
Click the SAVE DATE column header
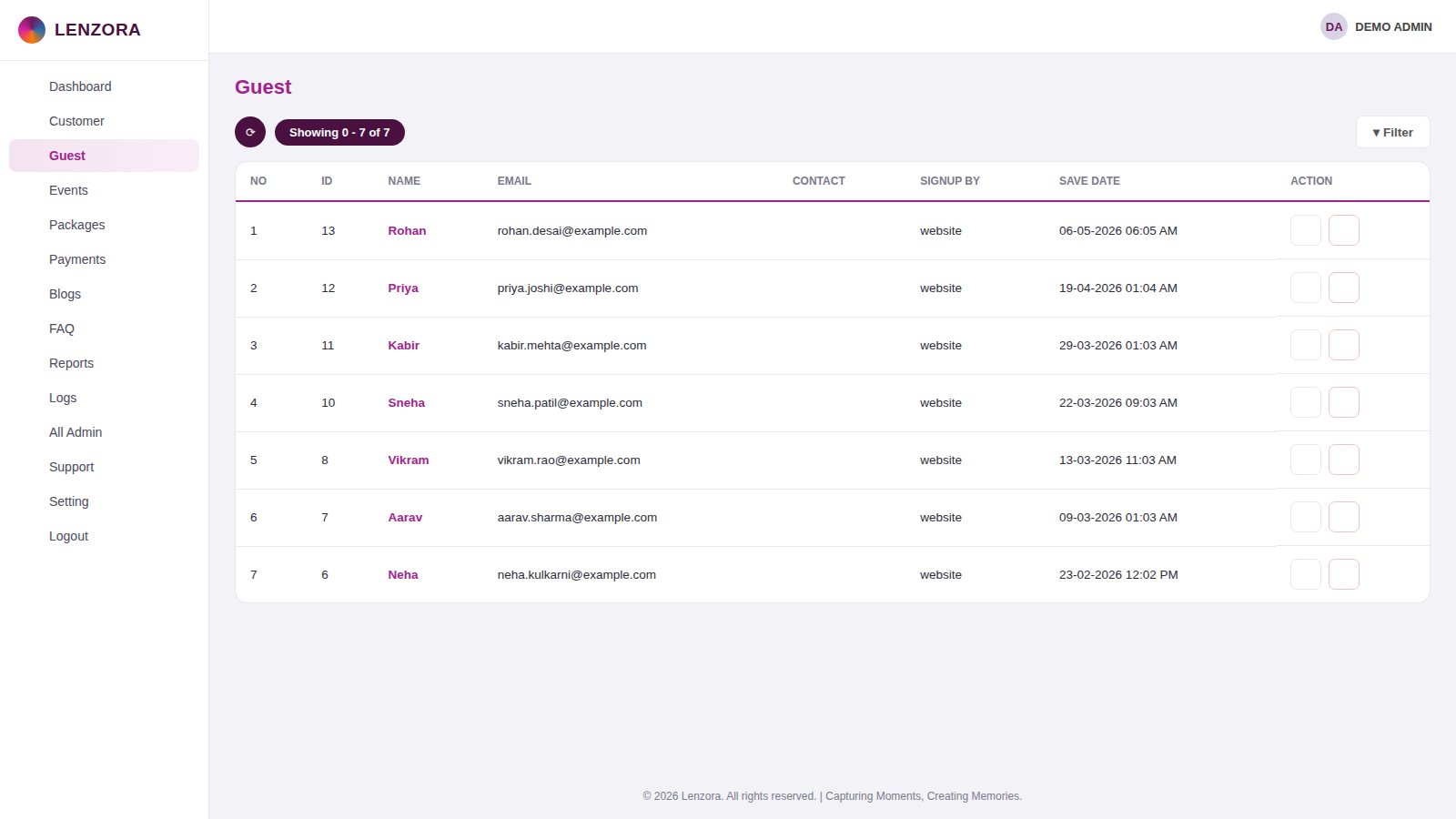pos(1089,181)
